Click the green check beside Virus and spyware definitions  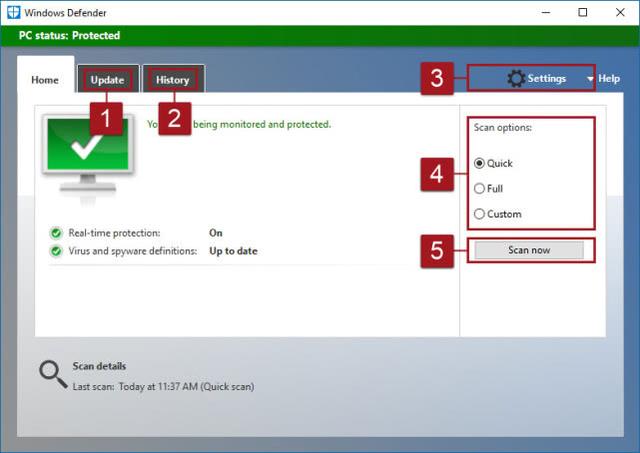click(56, 251)
